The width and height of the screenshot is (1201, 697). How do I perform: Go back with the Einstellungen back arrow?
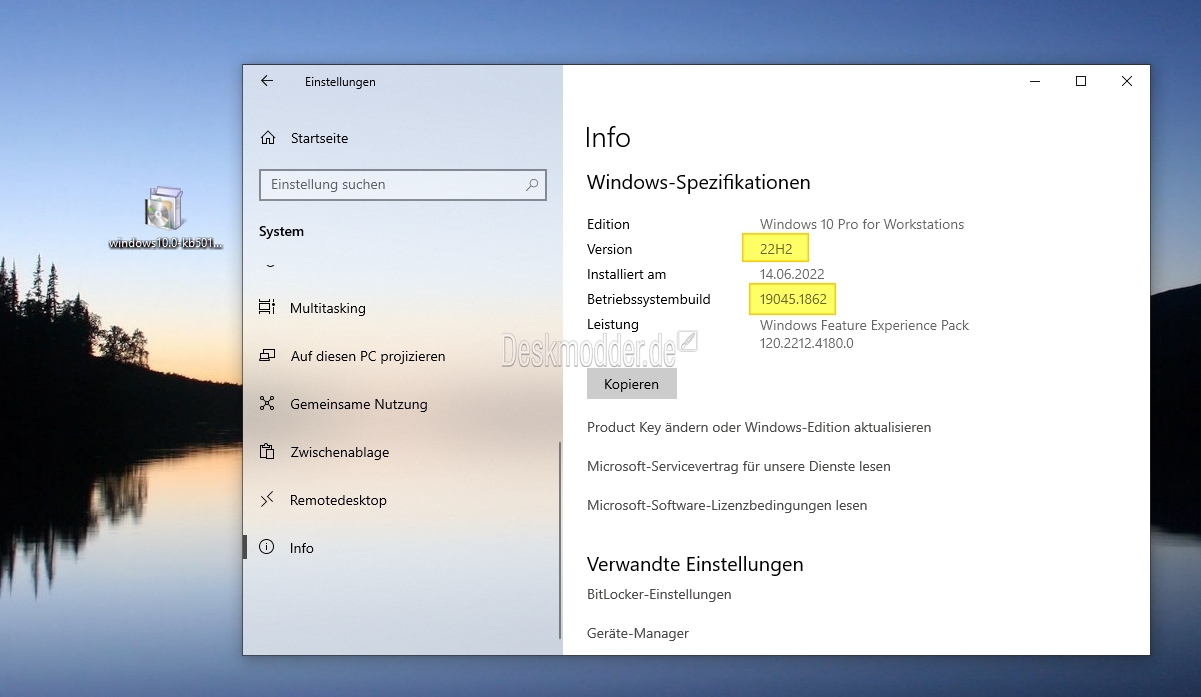click(x=267, y=81)
